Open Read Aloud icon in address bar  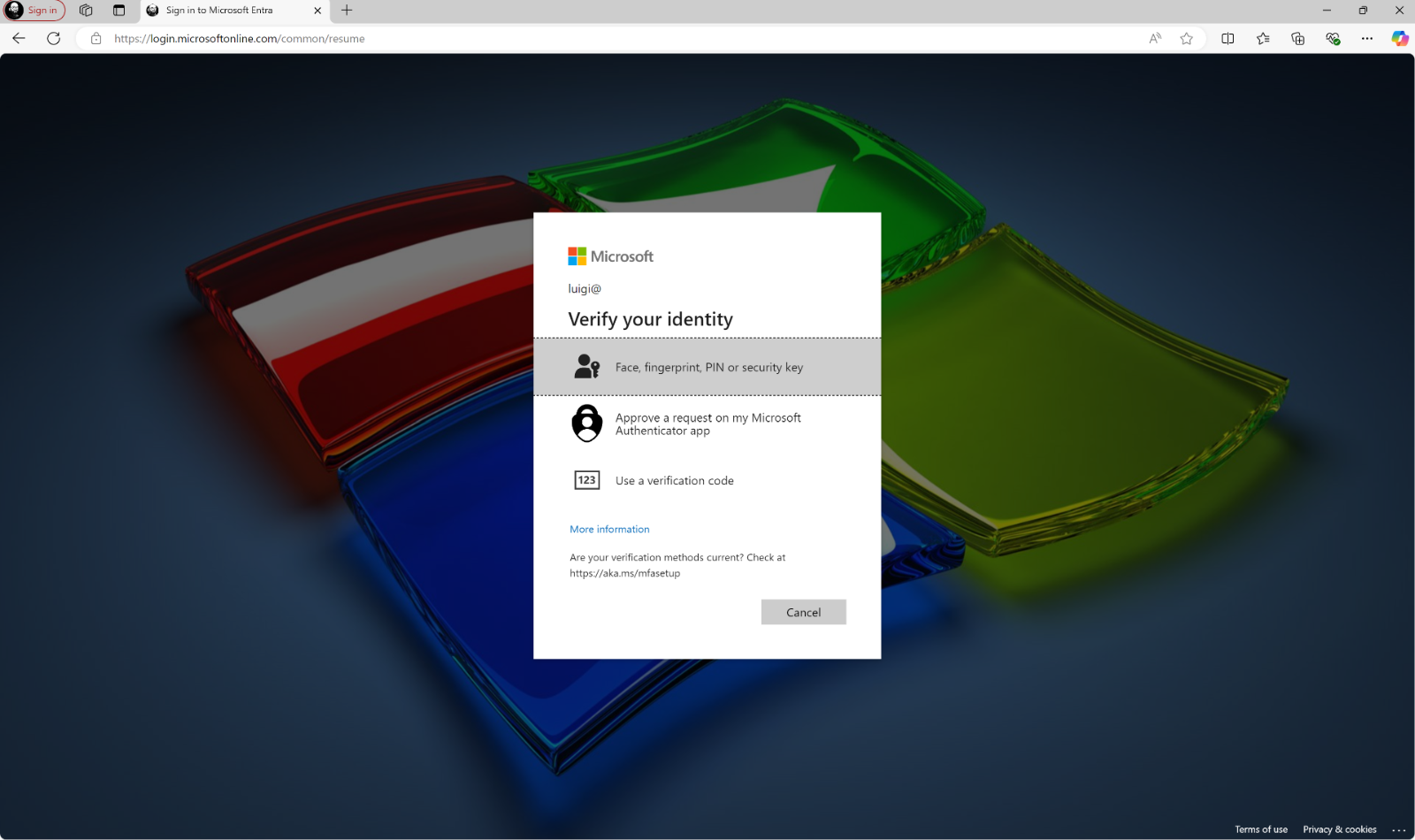point(1155,38)
